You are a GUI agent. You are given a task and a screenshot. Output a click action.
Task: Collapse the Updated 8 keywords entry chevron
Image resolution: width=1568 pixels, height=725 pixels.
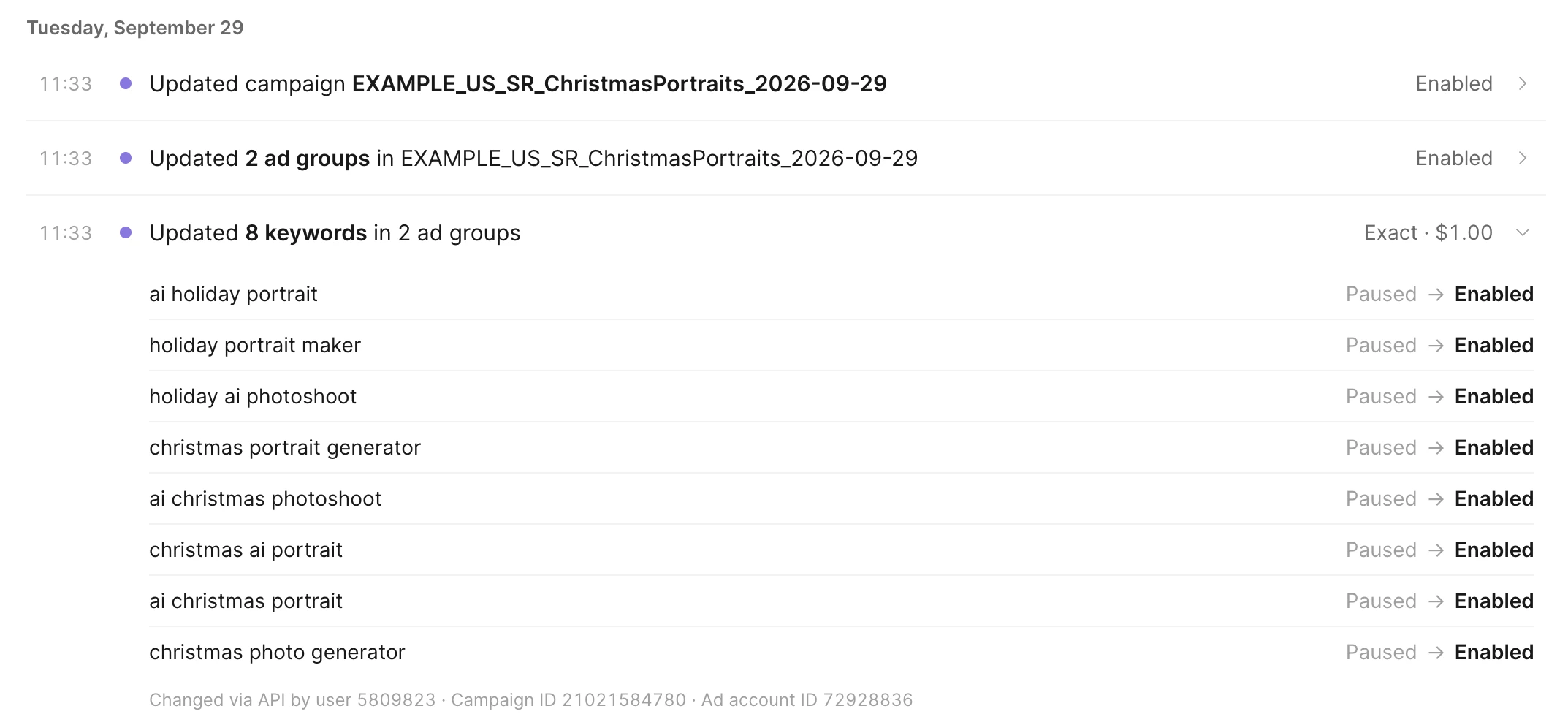tap(1523, 233)
